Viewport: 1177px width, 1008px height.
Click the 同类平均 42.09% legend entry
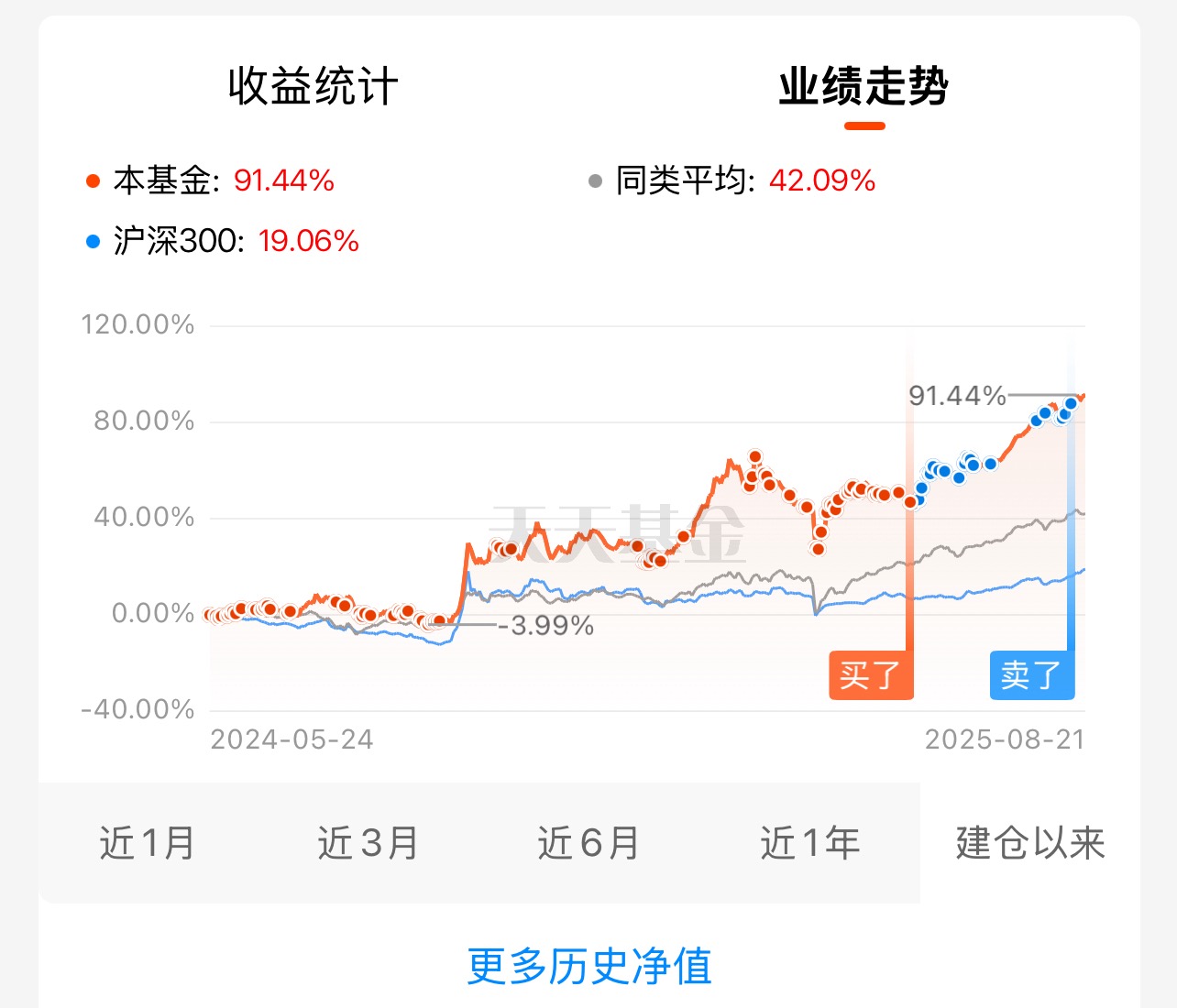point(731,181)
